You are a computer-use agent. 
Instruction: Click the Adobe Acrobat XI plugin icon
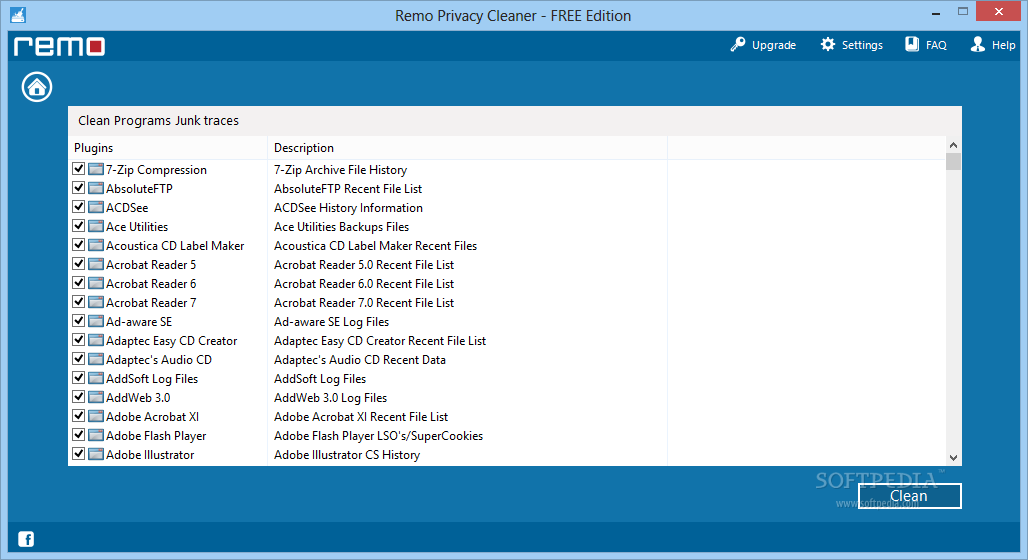[96, 416]
